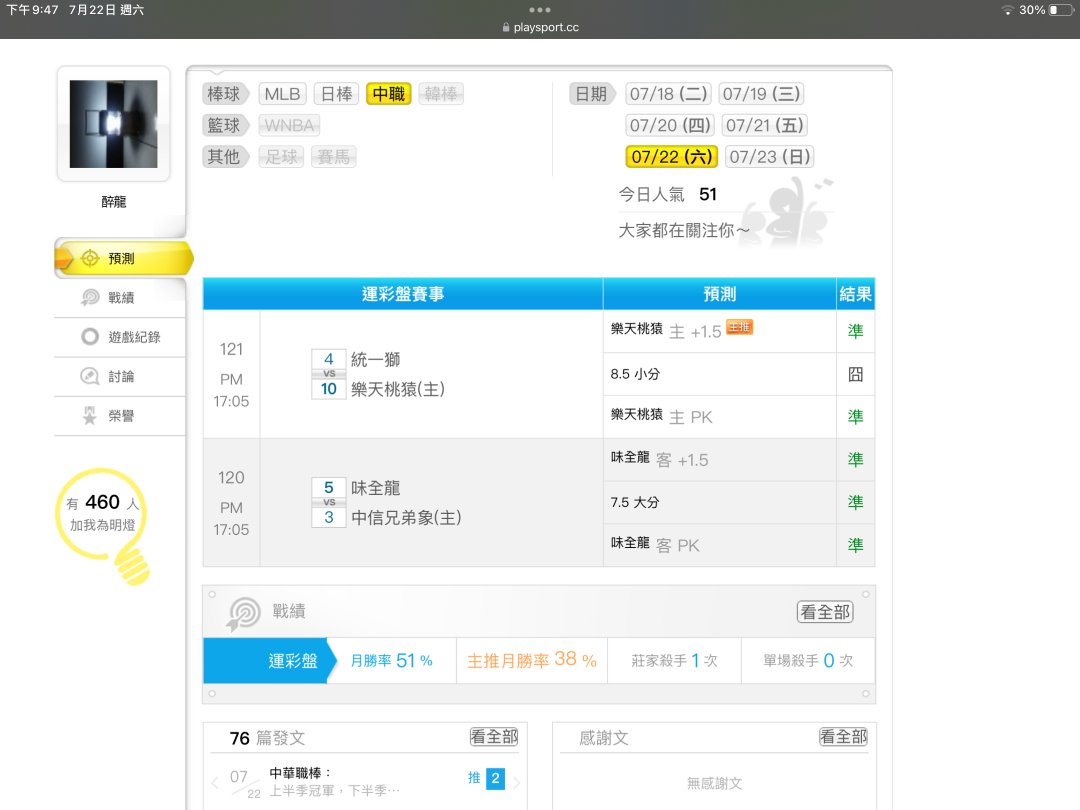Viewport: 1080px width, 810px height.
Task: Click the 囧 result for 8.5 小分
Action: point(855,374)
